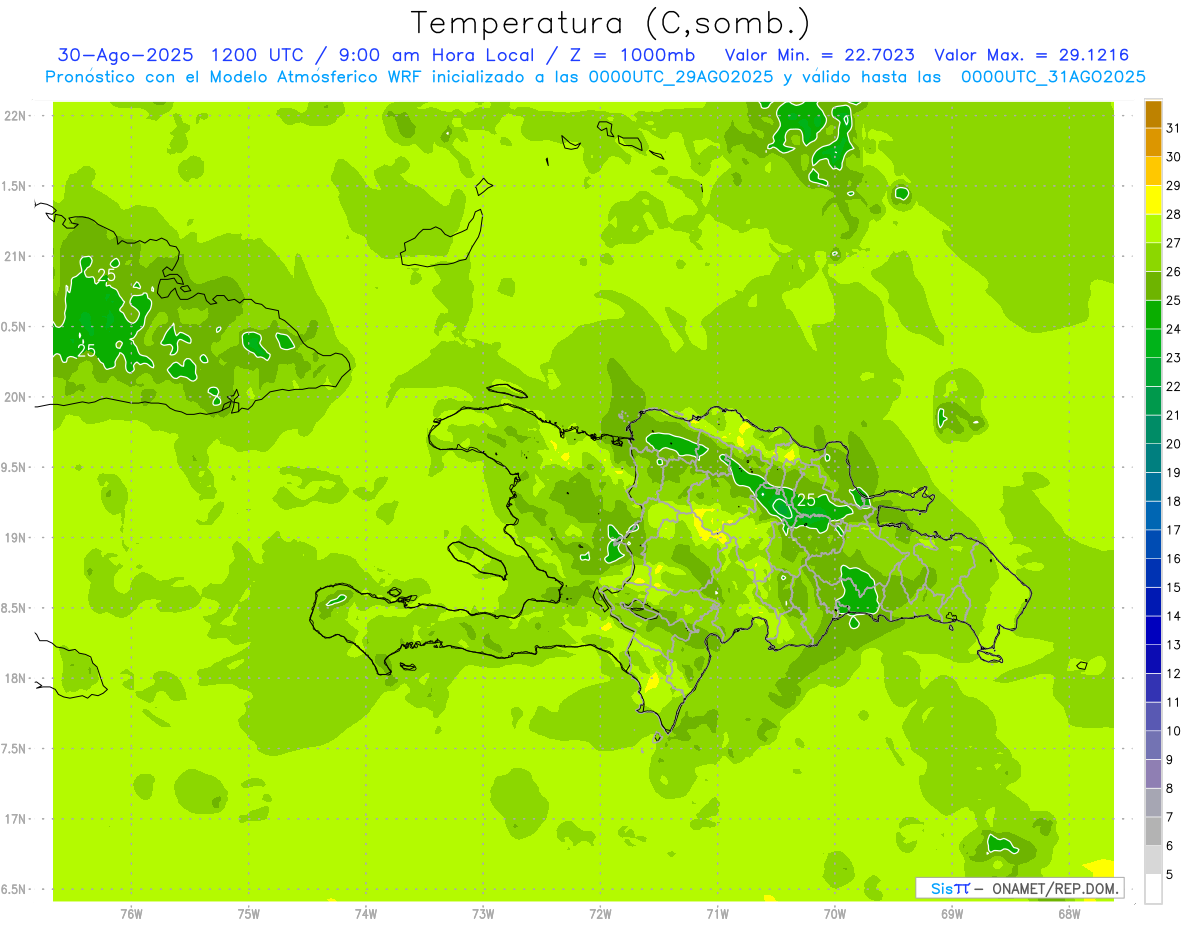Click the 75W longitude axis label

tap(249, 914)
